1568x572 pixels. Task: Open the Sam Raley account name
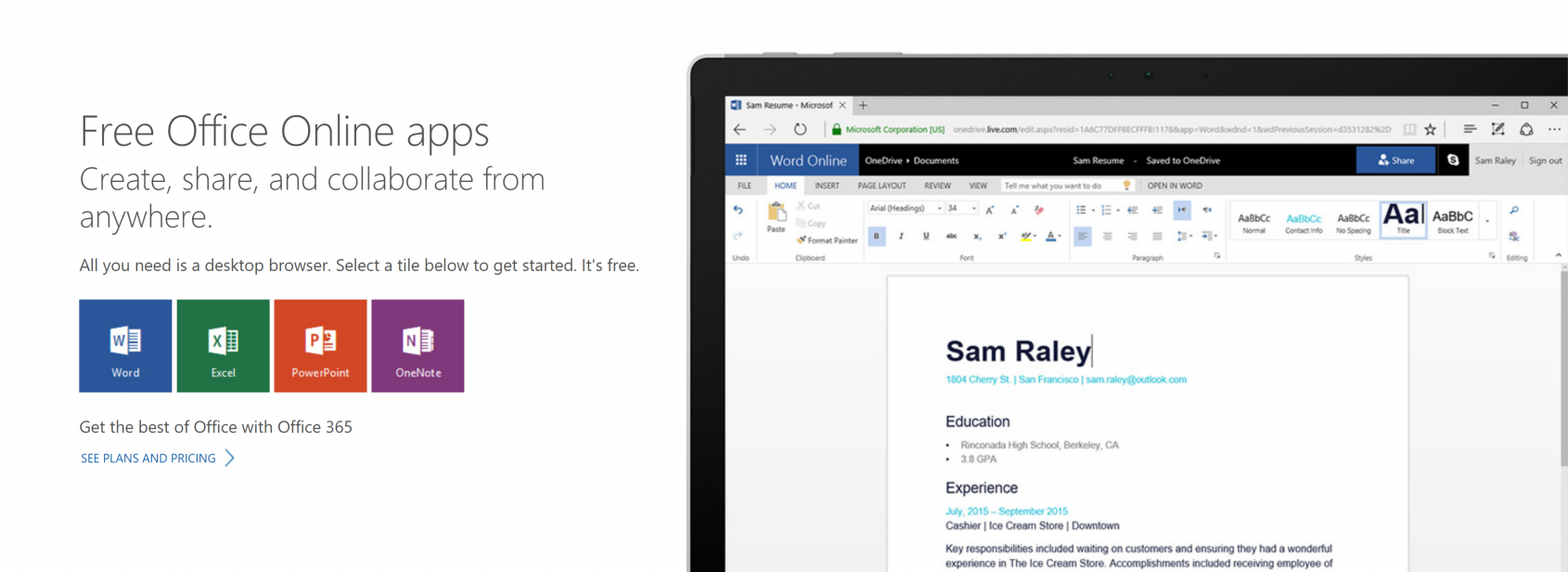click(x=1495, y=161)
